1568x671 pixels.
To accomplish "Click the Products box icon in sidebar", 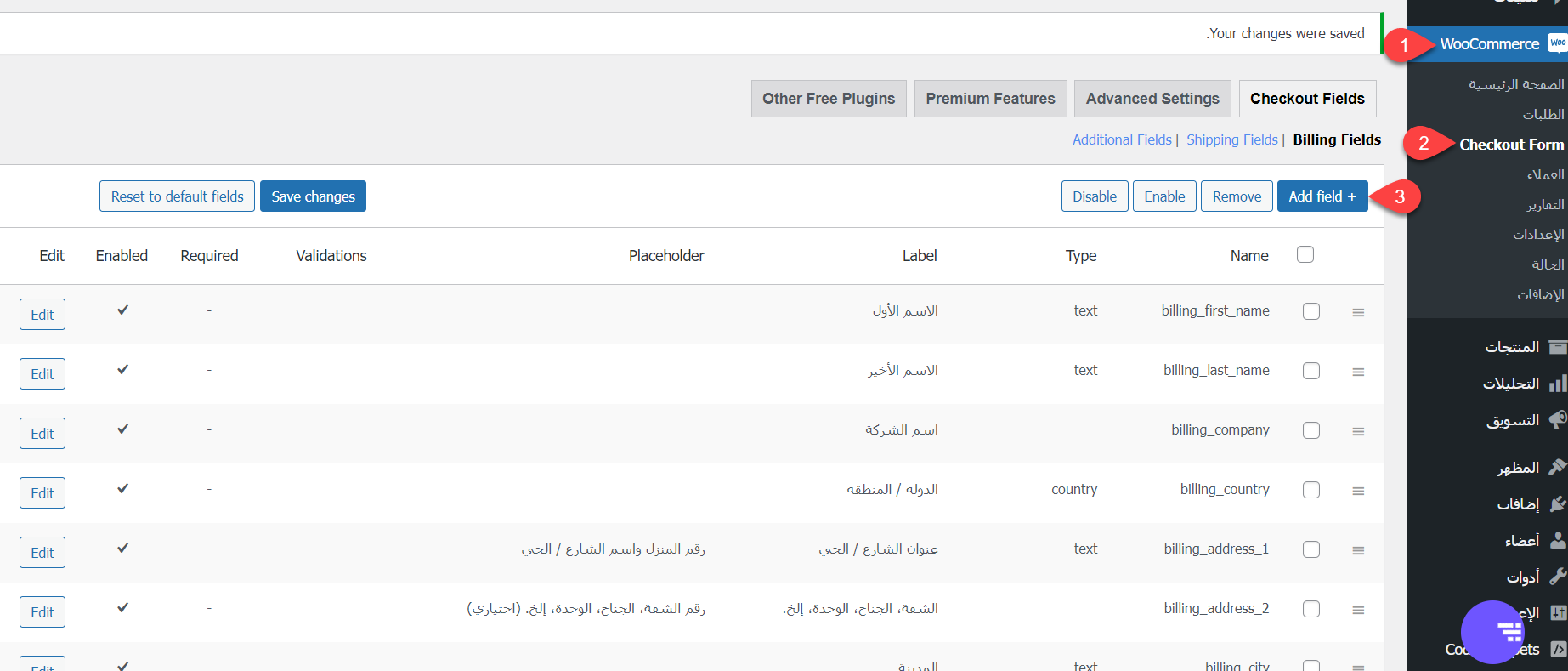I will pyautogui.click(x=1557, y=347).
